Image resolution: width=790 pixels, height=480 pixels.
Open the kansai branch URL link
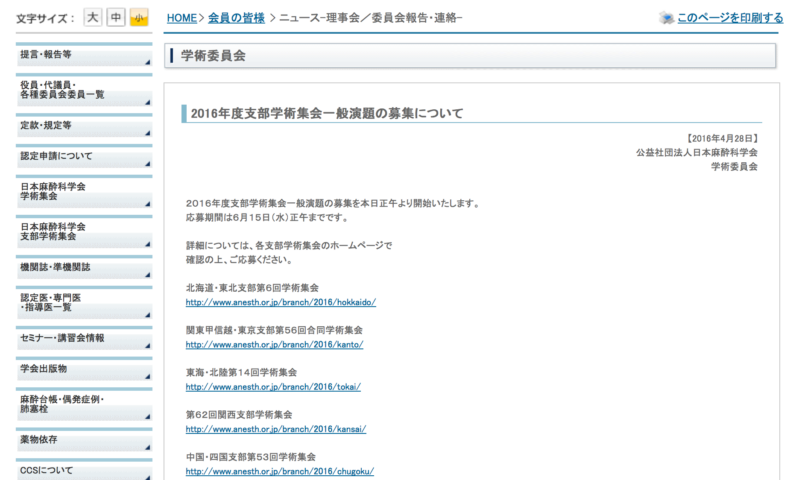276,429
